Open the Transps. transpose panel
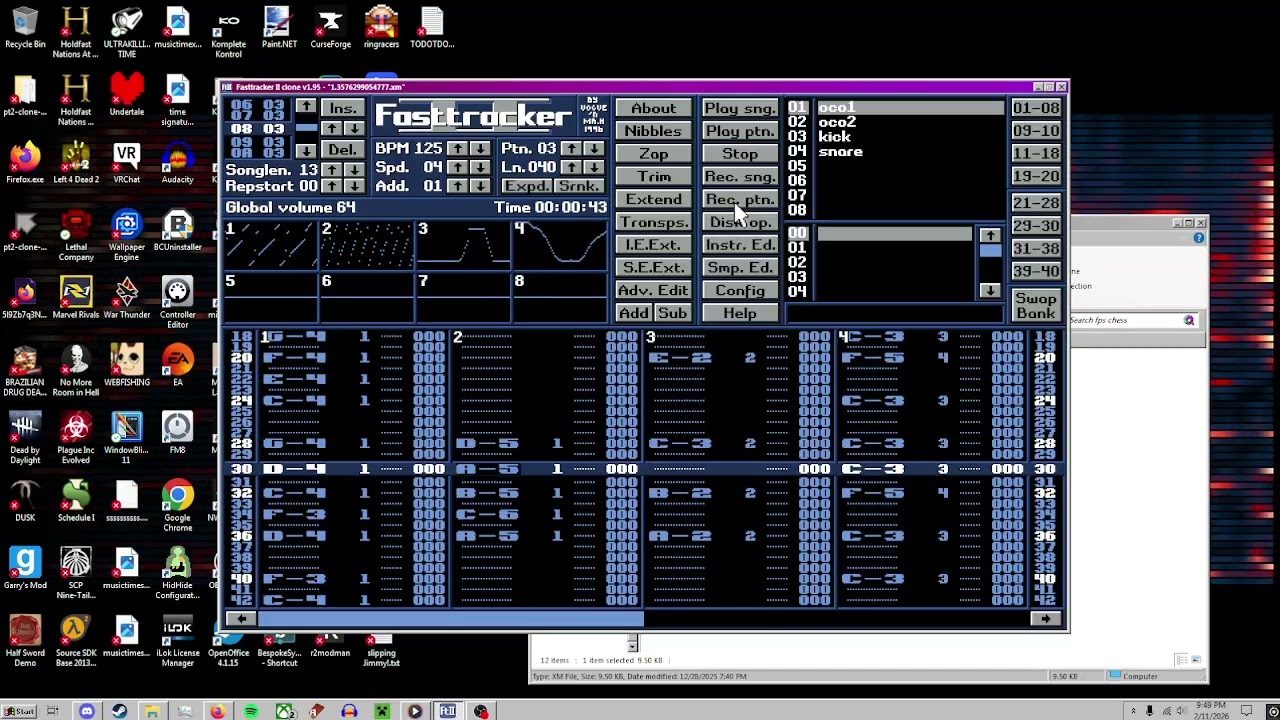This screenshot has width=1280, height=720. (653, 222)
